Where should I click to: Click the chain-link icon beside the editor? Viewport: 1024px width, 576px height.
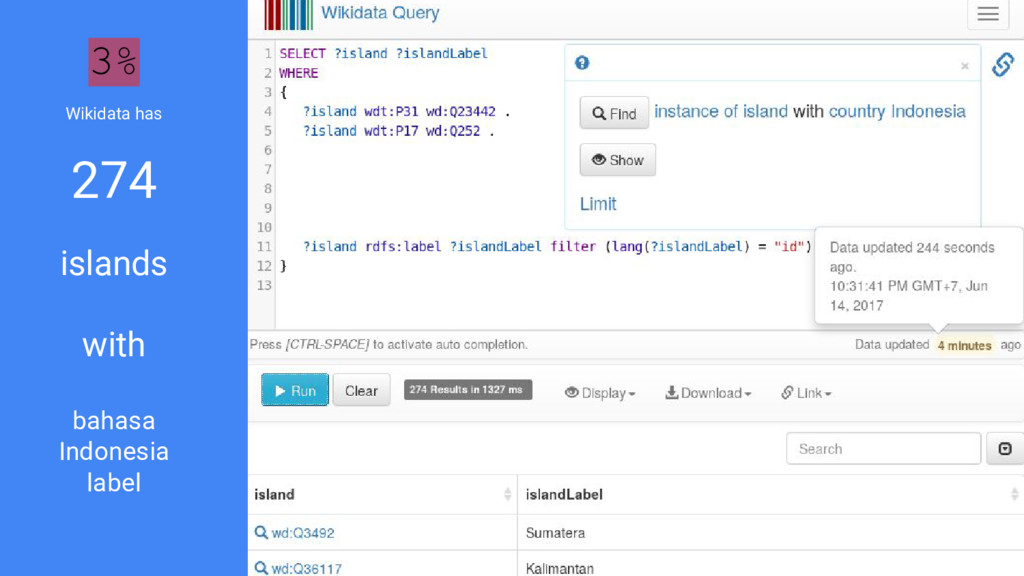(1002, 64)
